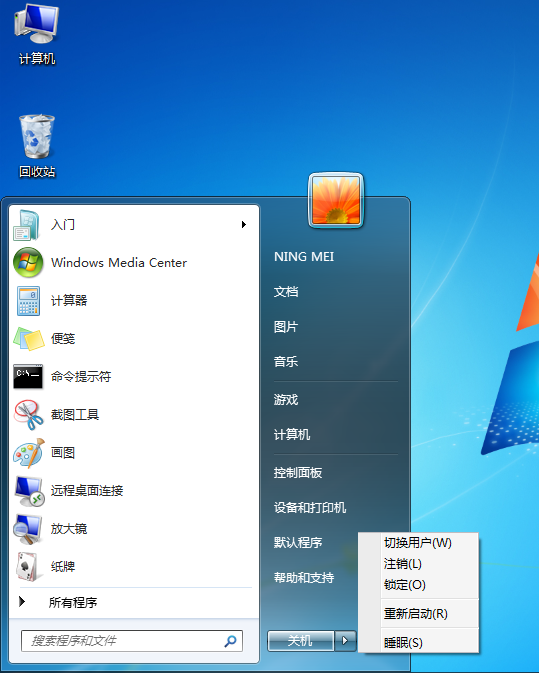539x673 pixels.
Task: Open 计算机 in Start menu right pane
Action: (x=292, y=434)
